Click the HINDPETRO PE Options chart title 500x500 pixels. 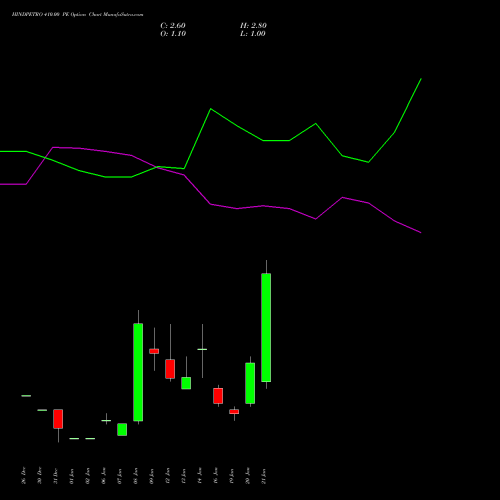tap(77, 15)
